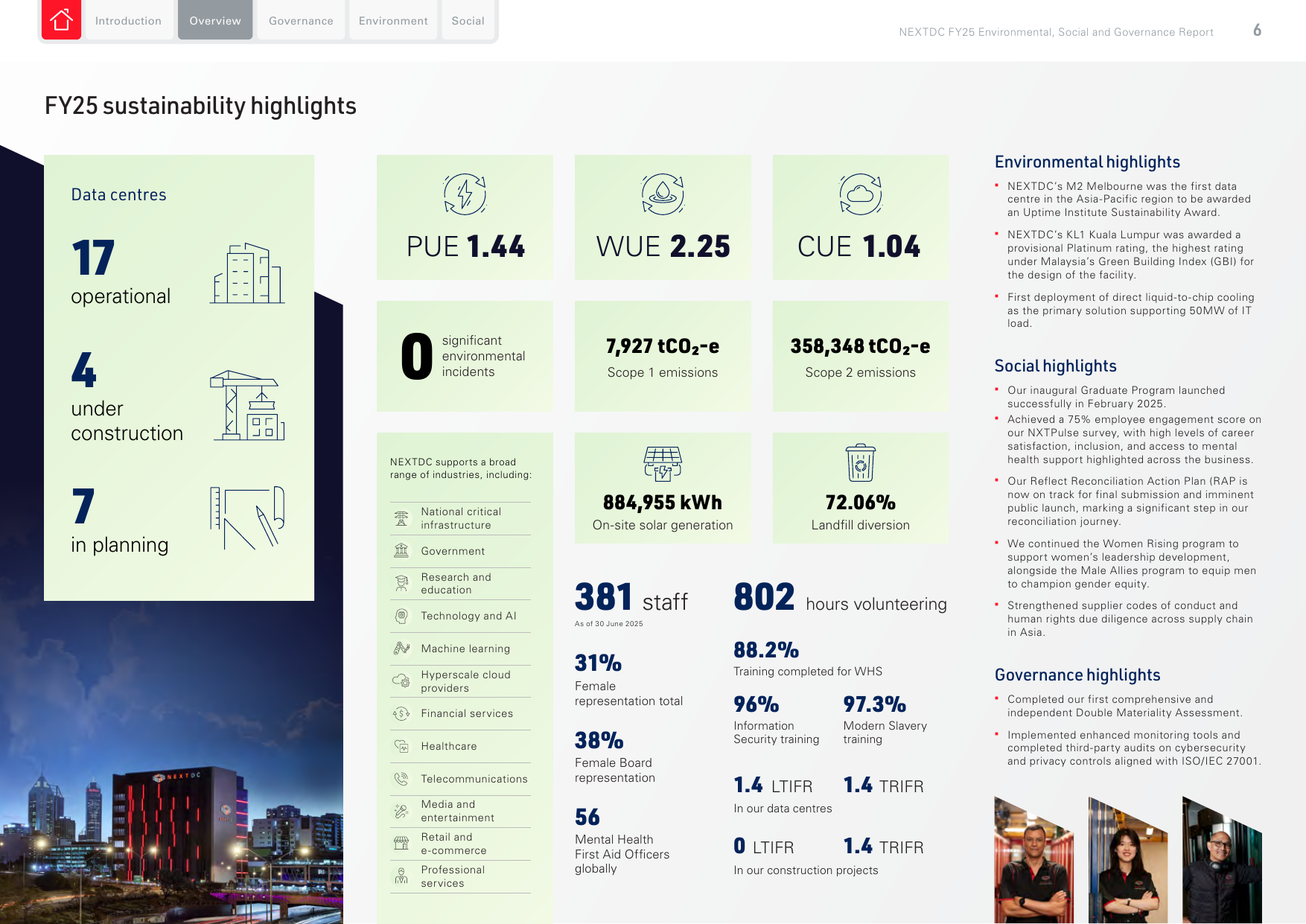Click the landfill diversion bin icon
The height and width of the screenshot is (924, 1306).
coord(861,463)
